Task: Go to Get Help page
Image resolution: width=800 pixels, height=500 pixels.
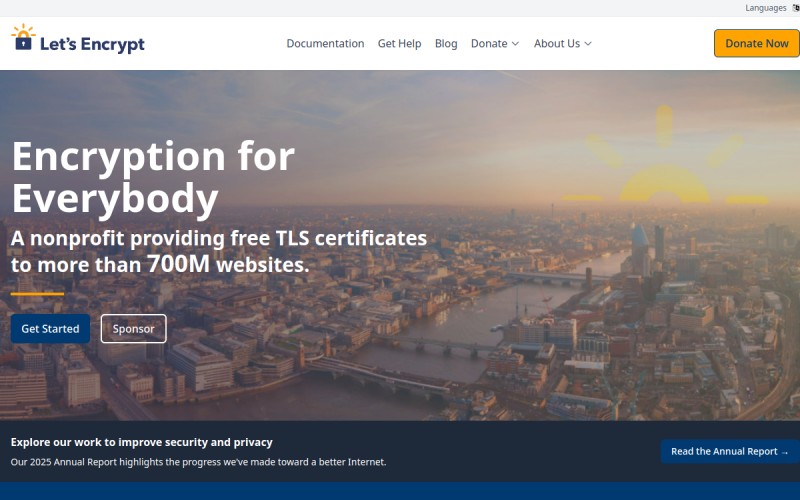Action: 399,43
